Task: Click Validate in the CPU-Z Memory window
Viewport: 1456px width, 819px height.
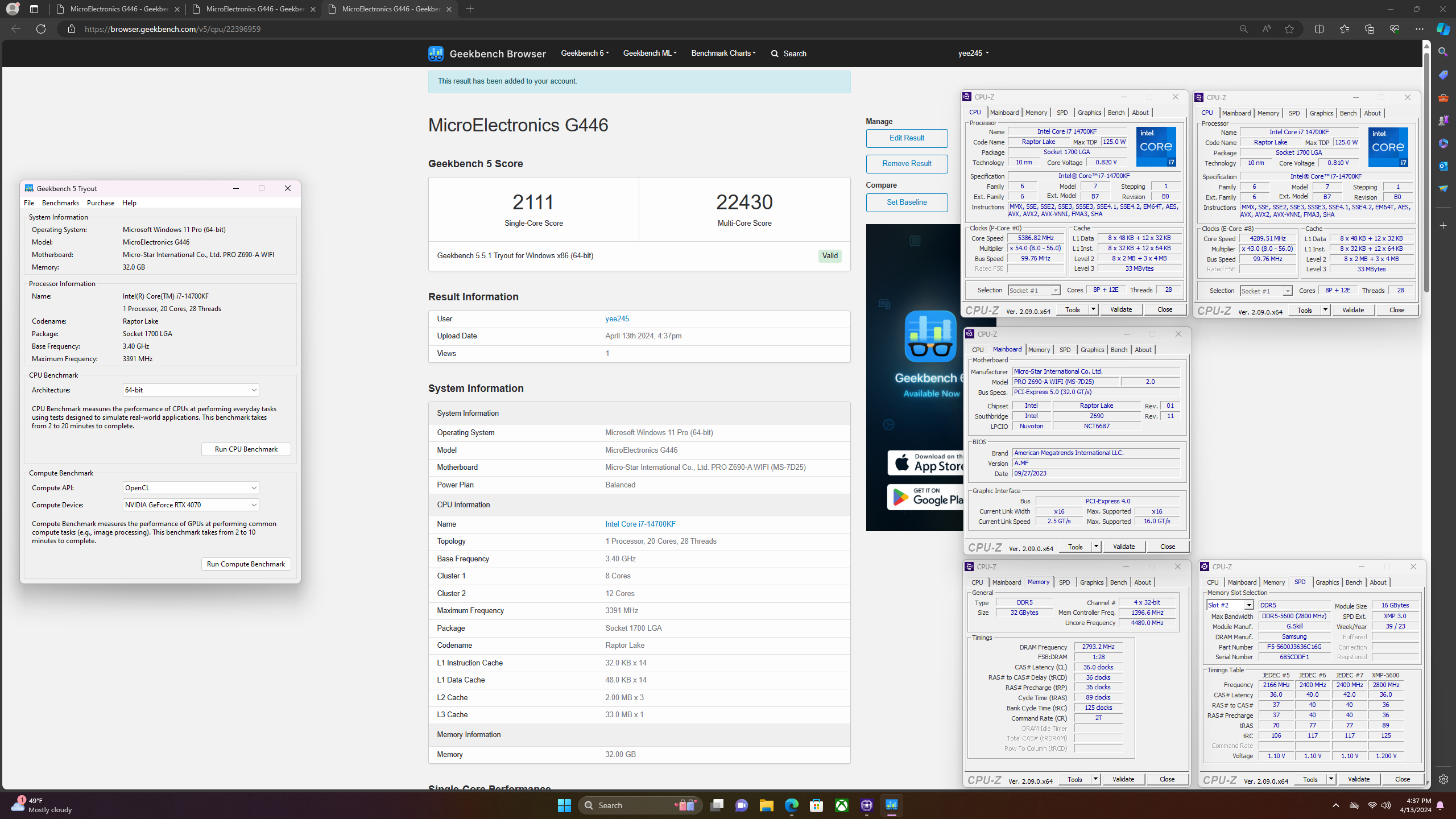Action: 1123,779
